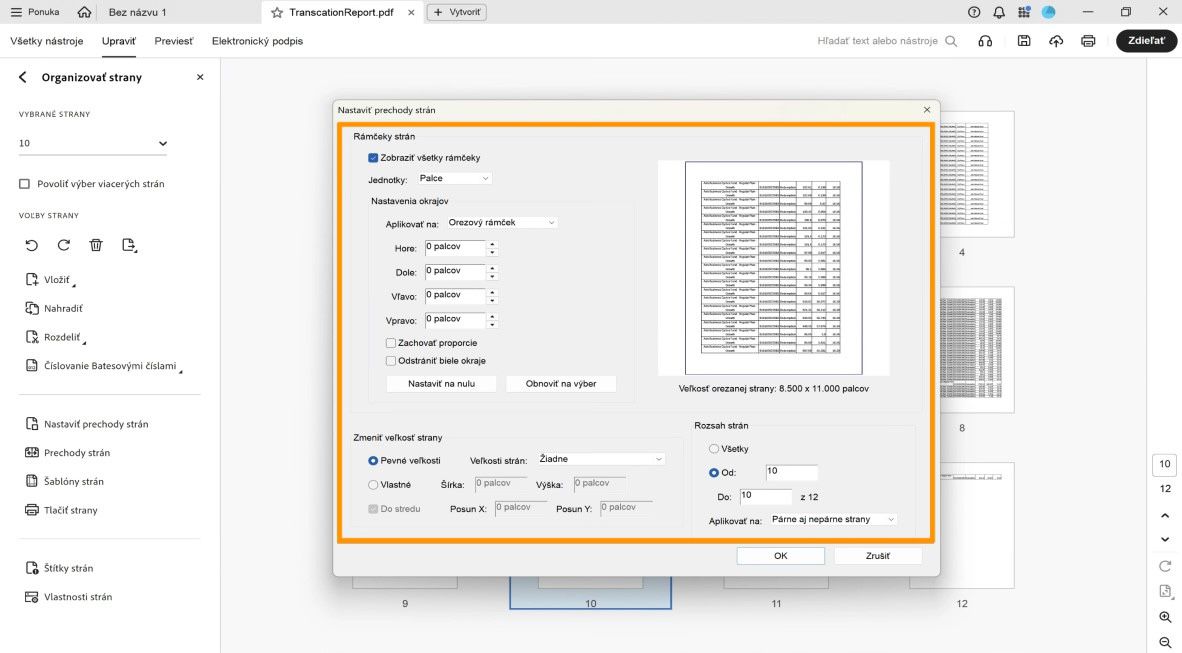Viewport: 1182px width, 653px height.
Task: Zoom out with right rail magnifier minus
Action: coord(1165,642)
